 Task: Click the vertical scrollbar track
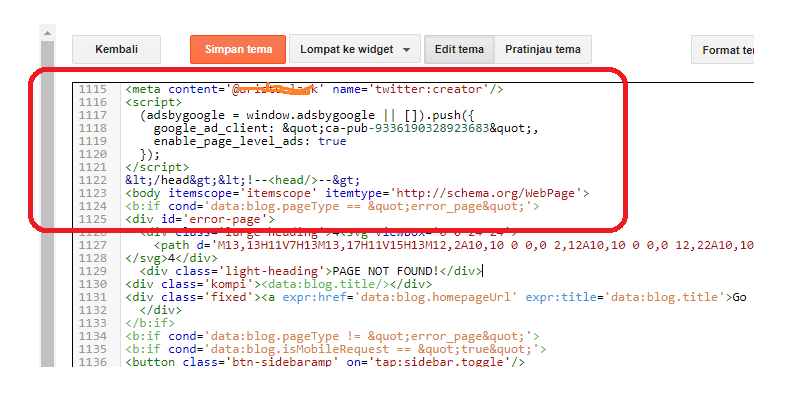48,202
